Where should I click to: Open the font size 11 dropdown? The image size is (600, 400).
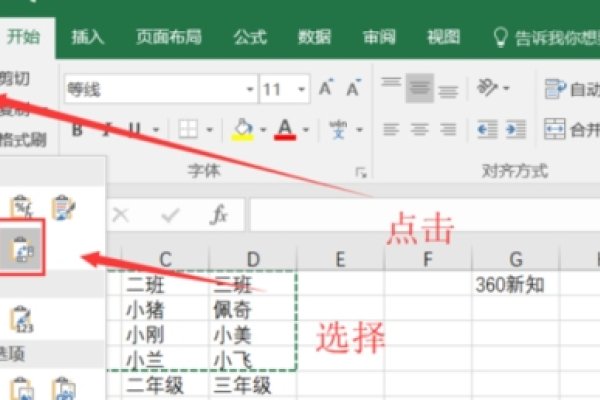[x=302, y=89]
